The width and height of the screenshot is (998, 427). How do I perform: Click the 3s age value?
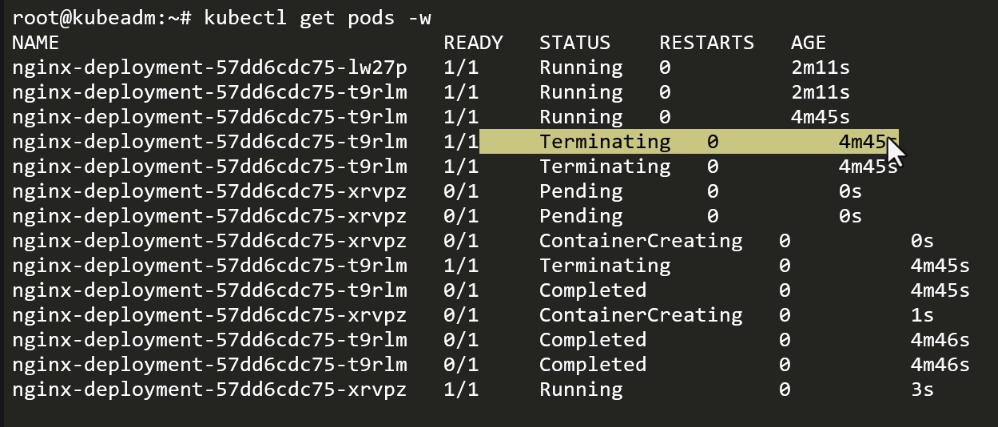(x=922, y=389)
